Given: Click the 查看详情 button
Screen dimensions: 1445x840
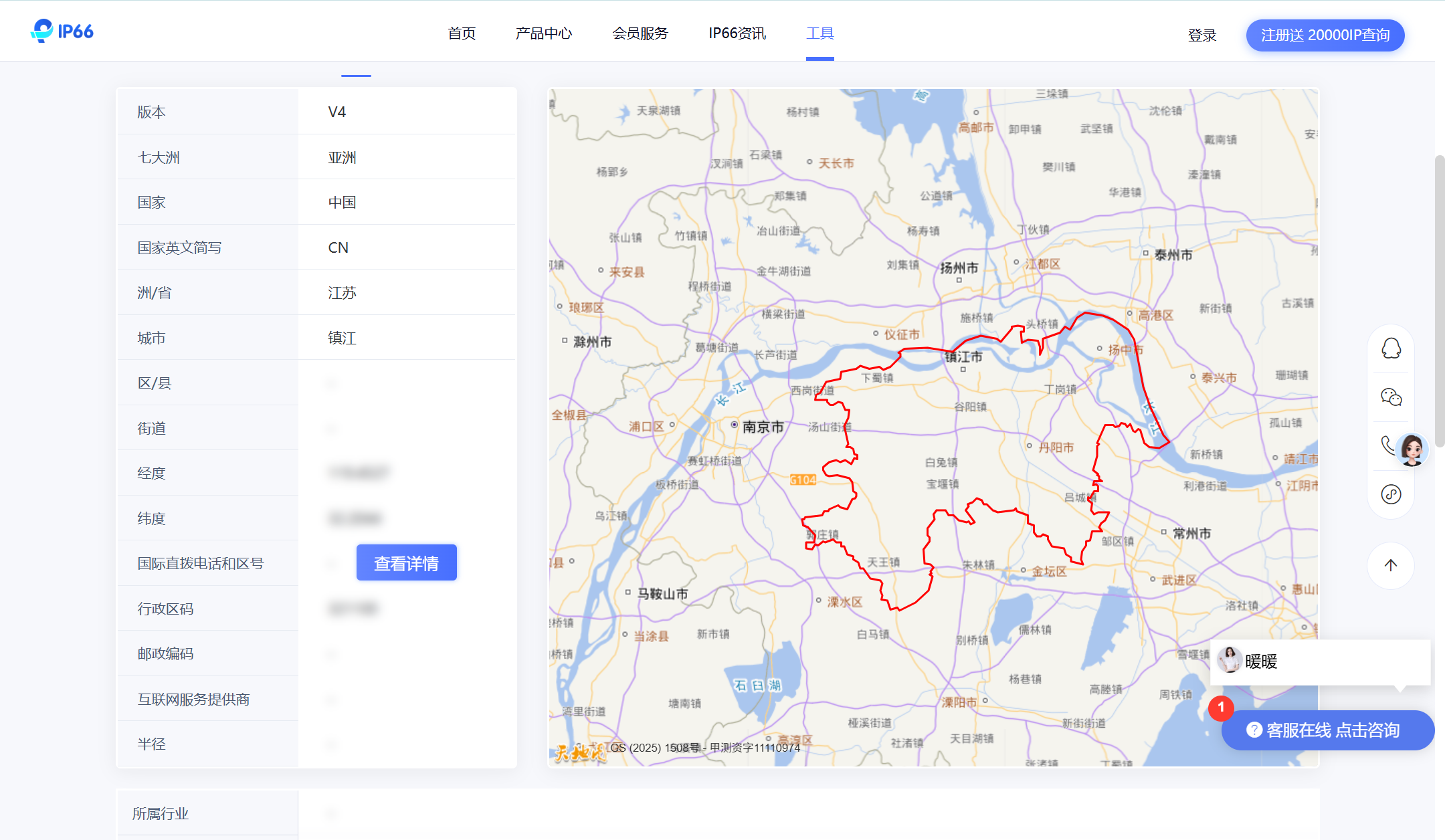Looking at the screenshot, I should pos(406,563).
